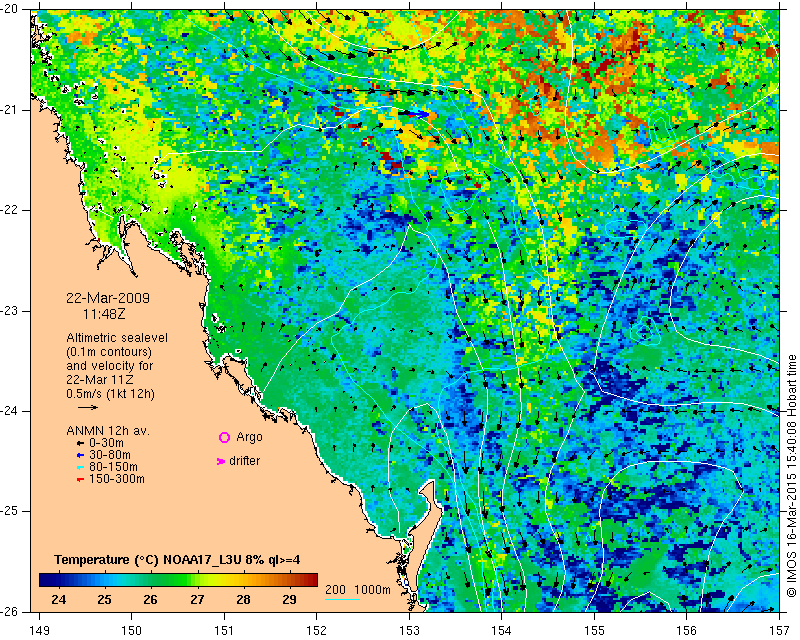
Task: Click the '80-150m' depth label
Action: coord(113,467)
